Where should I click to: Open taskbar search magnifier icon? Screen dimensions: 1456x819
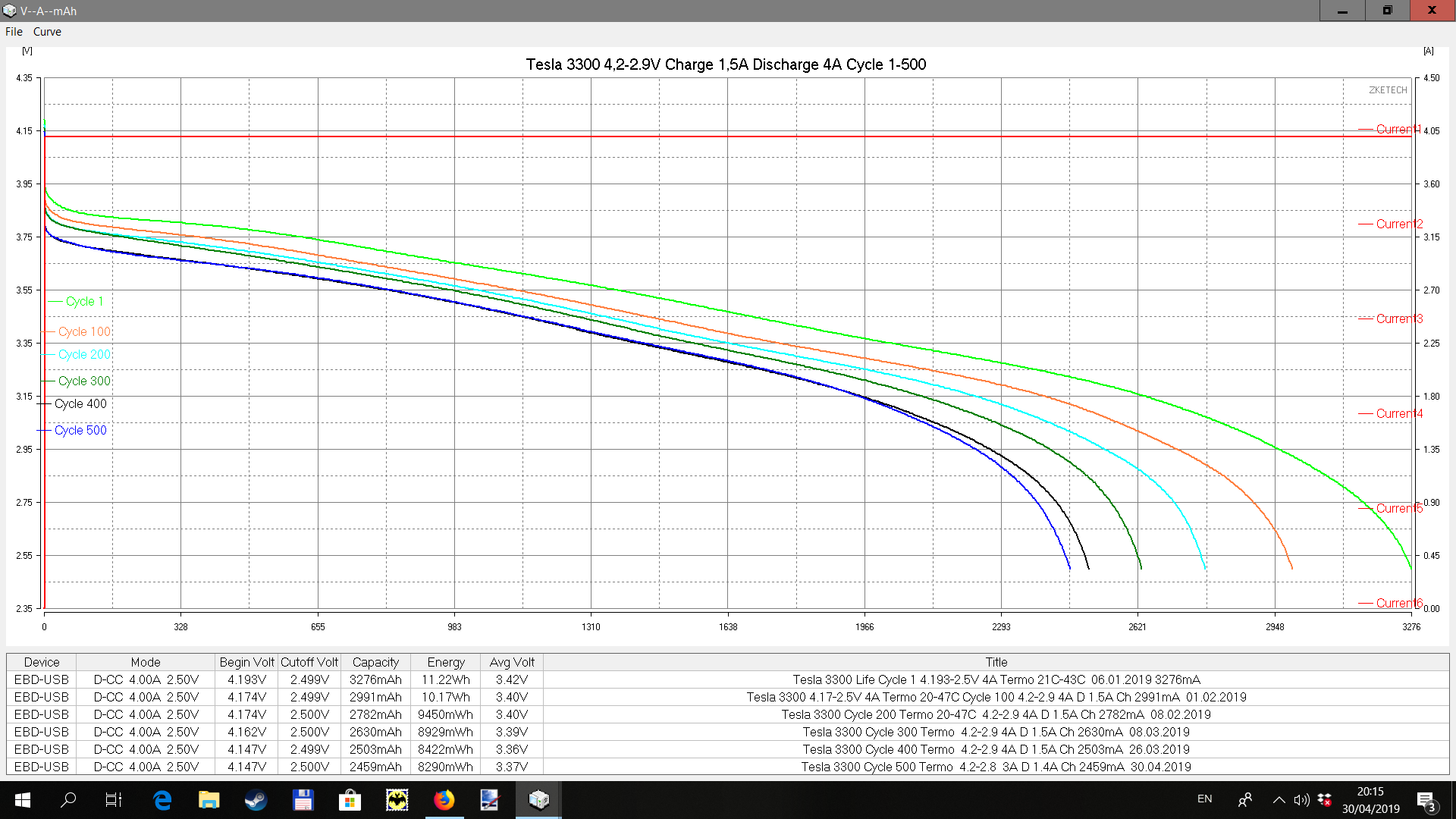(68, 800)
